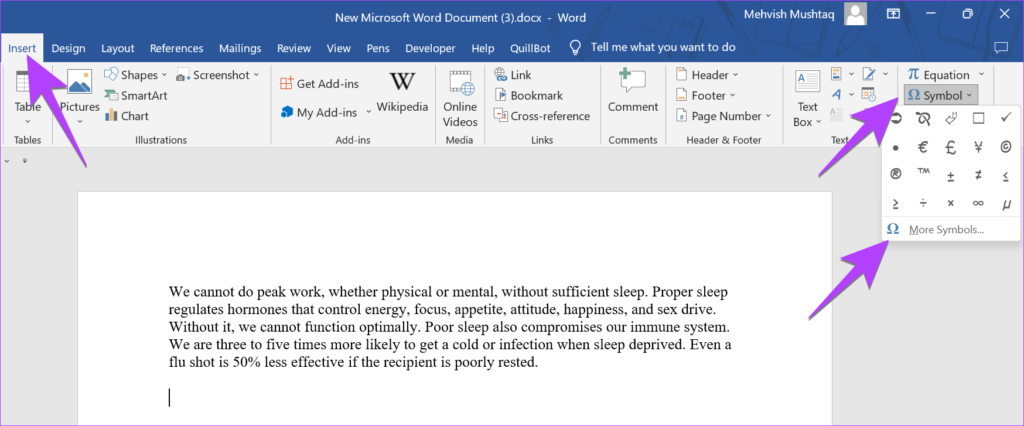1024x426 pixels.
Task: Open Get Add-ins store
Action: coord(319,84)
